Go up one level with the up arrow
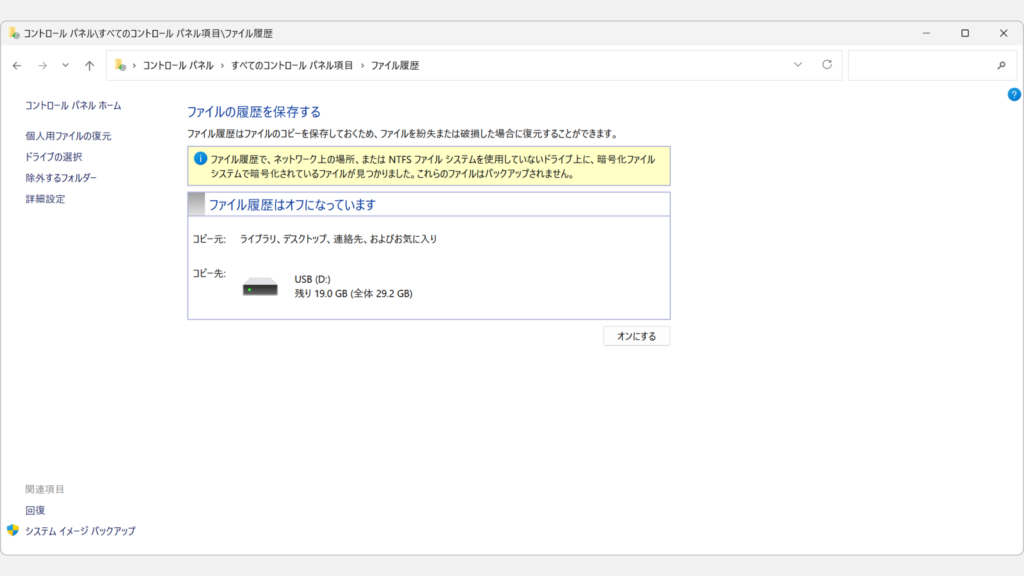 click(x=89, y=65)
